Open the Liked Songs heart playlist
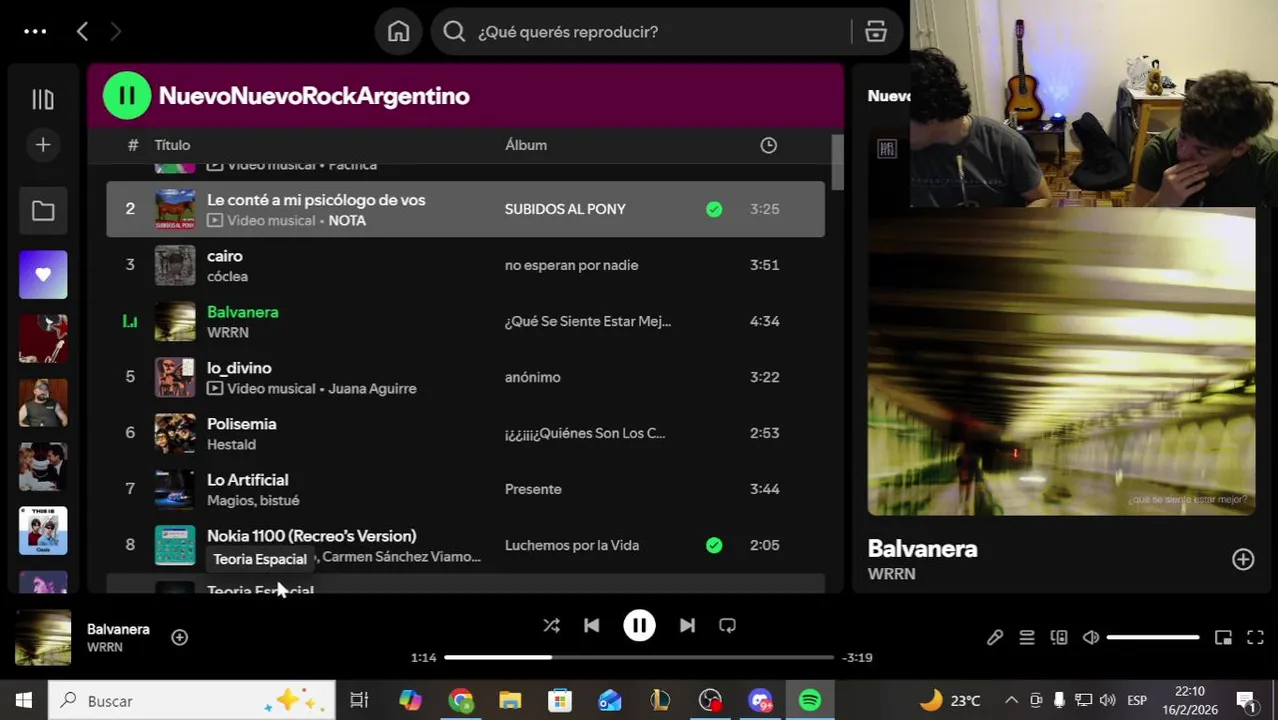Screen dimensions: 1278x720 [x=43, y=275]
